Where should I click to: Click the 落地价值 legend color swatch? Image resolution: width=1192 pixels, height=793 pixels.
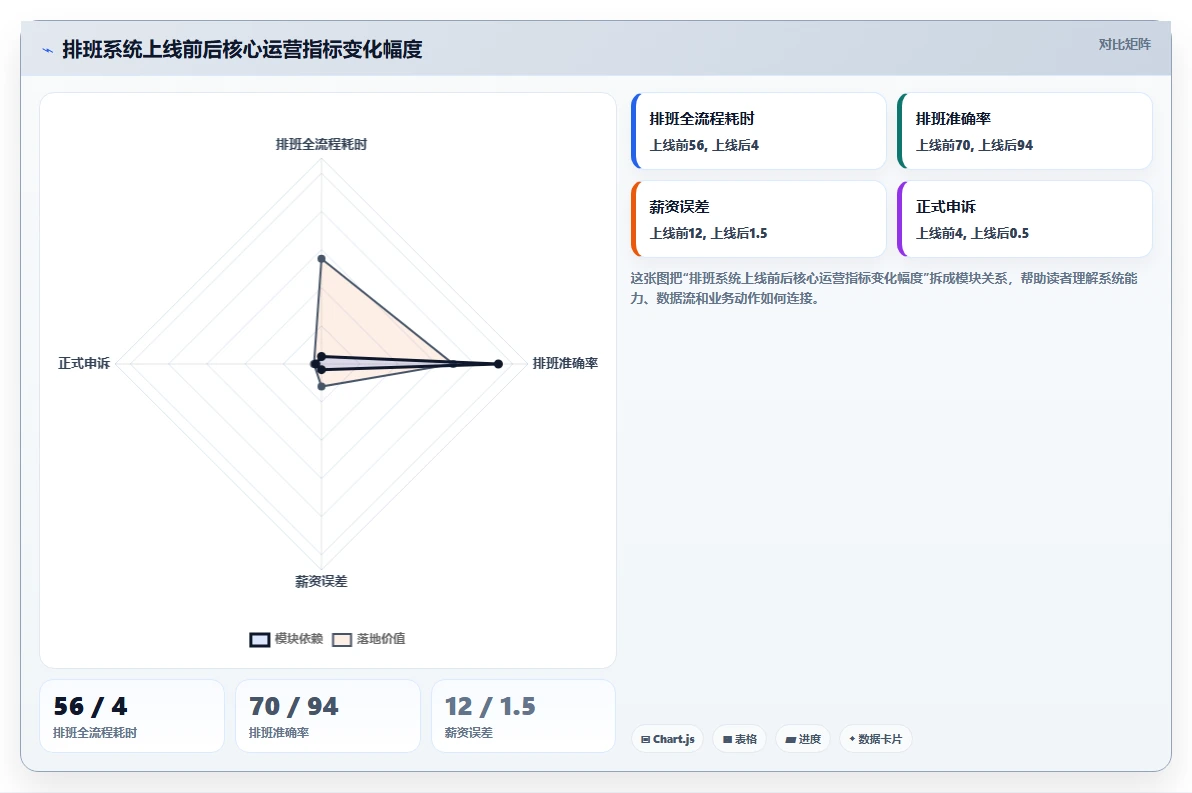[342, 639]
